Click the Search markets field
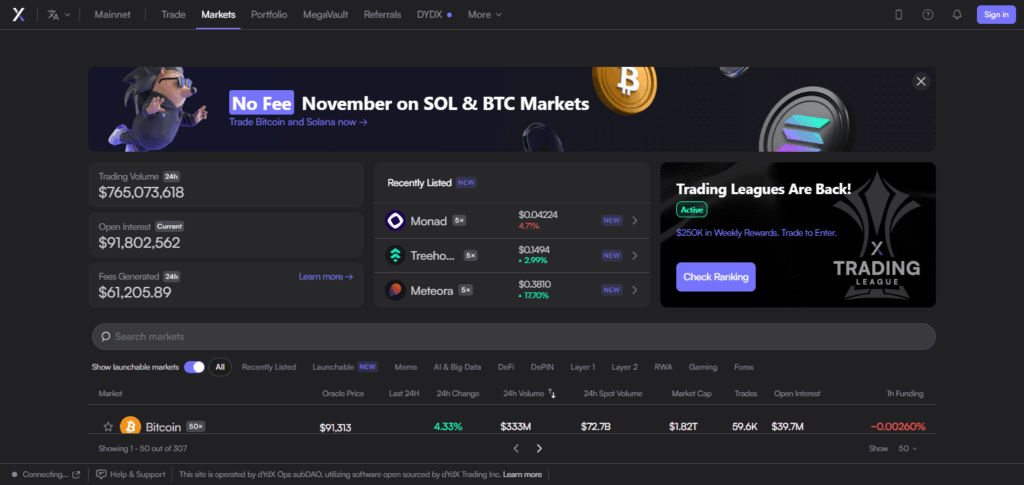1024x485 pixels. (512, 337)
